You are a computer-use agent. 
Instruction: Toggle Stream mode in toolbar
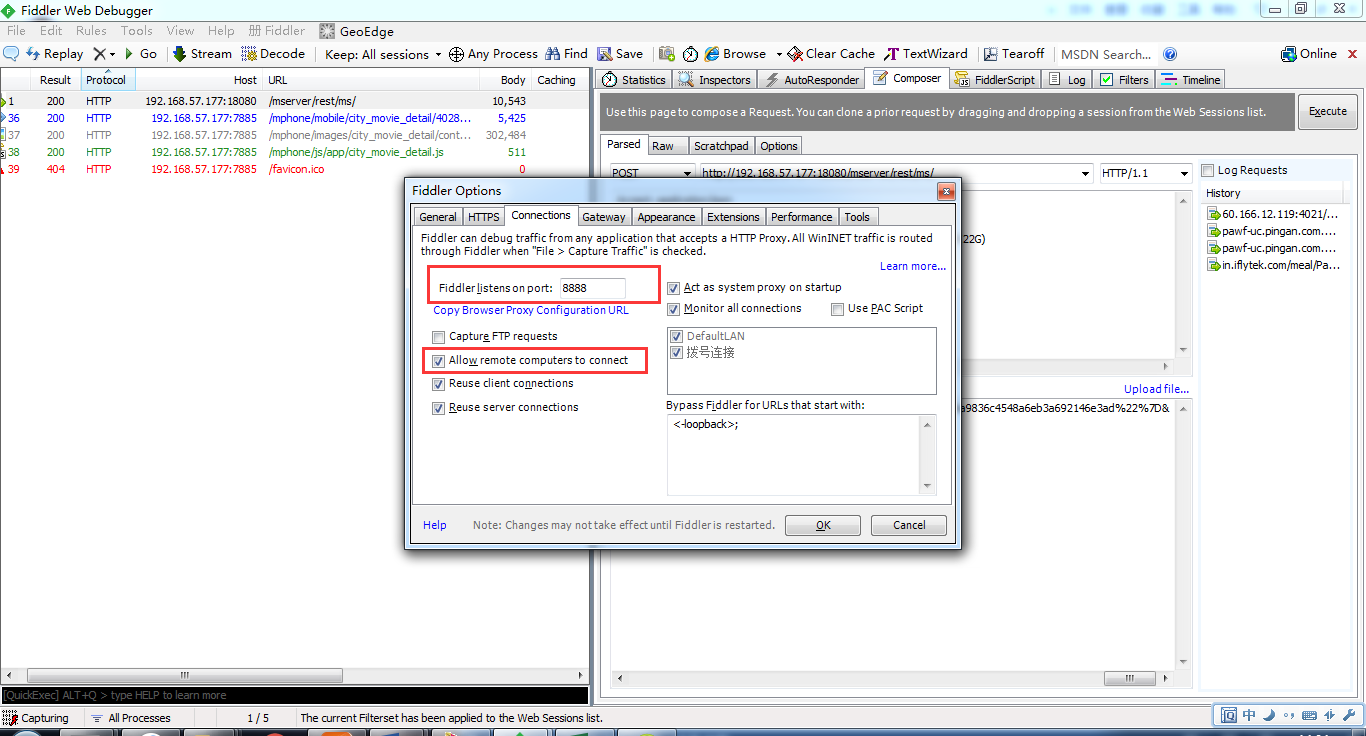point(202,54)
